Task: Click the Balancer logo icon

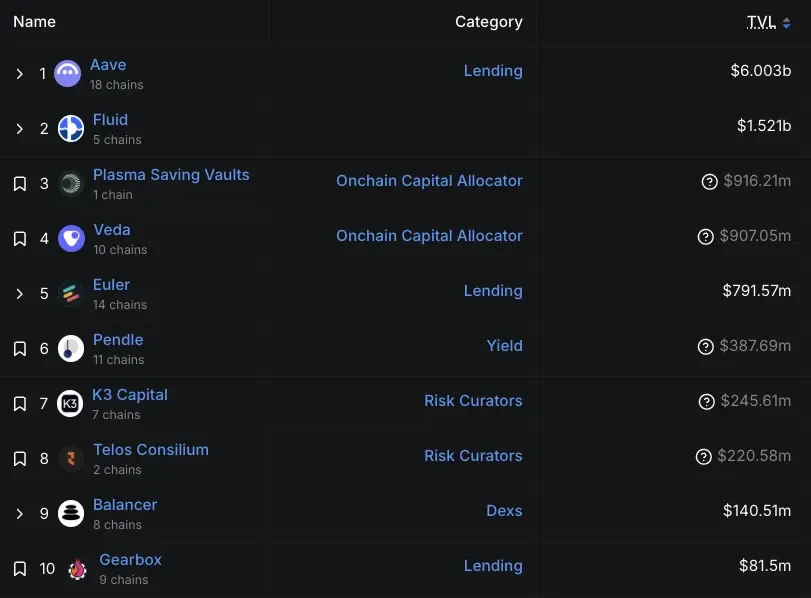Action: 70,513
